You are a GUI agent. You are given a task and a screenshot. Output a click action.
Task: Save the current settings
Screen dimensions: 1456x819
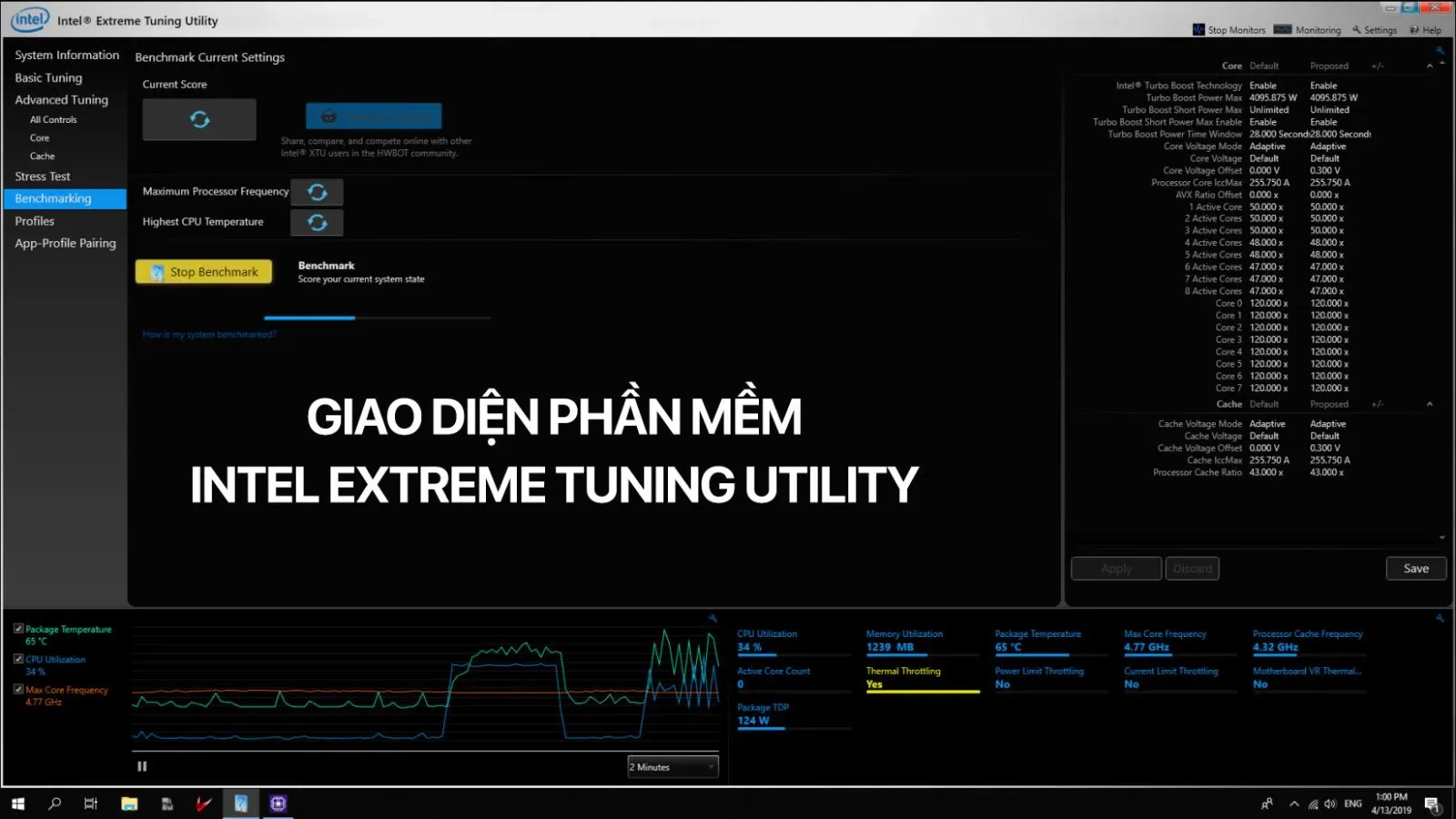tap(1416, 569)
